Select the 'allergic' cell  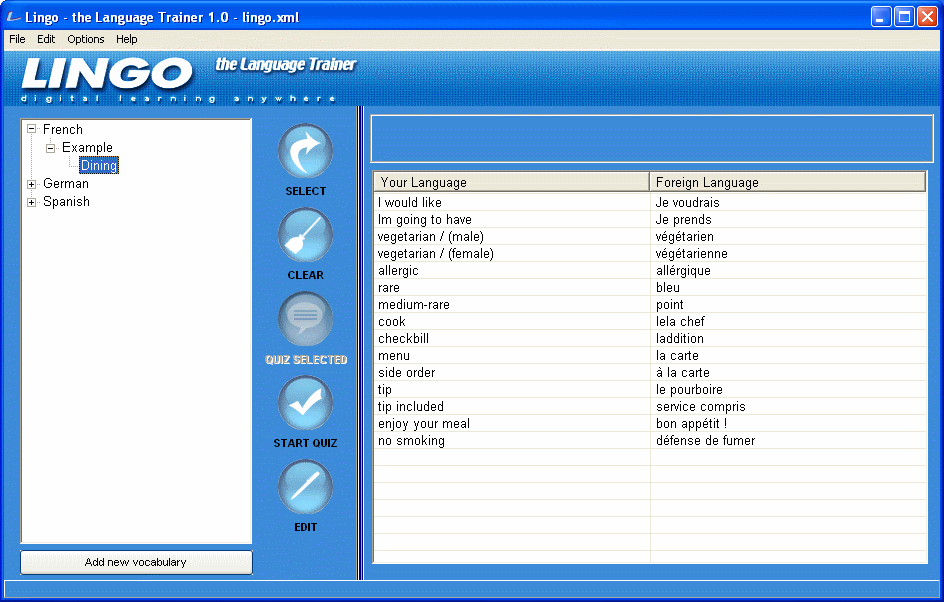click(512, 270)
